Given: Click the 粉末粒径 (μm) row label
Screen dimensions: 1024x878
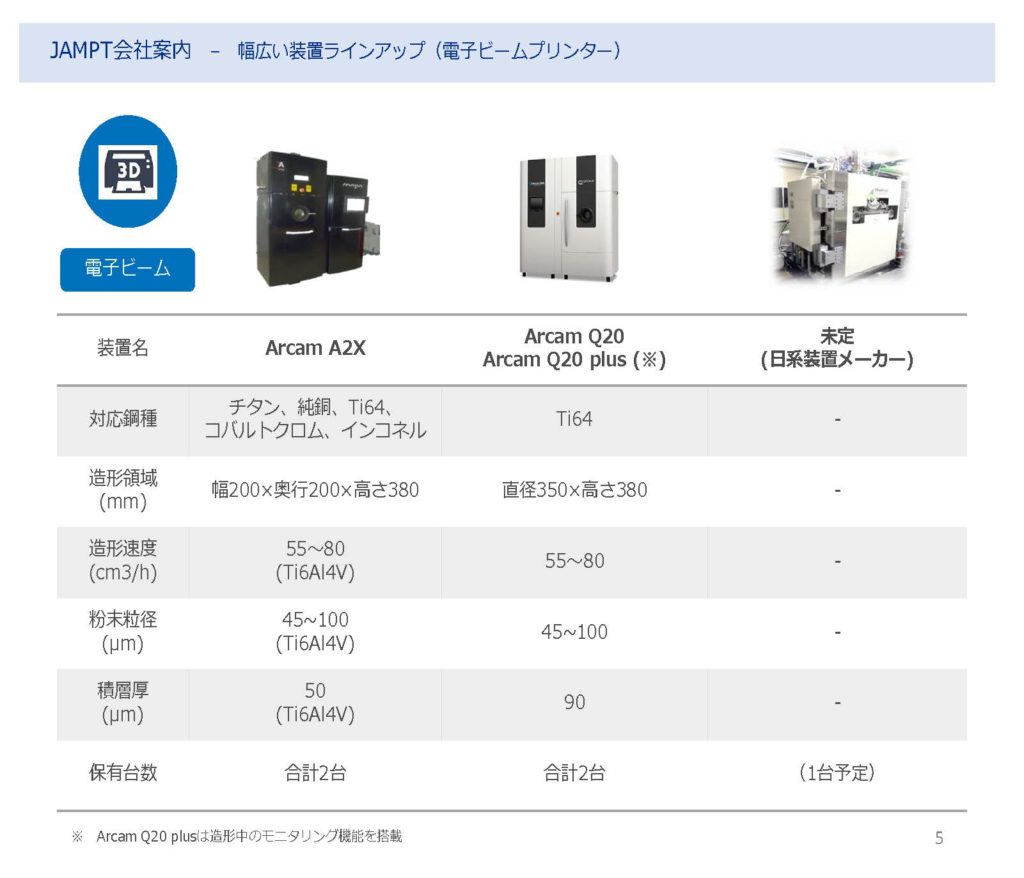Looking at the screenshot, I should coord(123,632).
